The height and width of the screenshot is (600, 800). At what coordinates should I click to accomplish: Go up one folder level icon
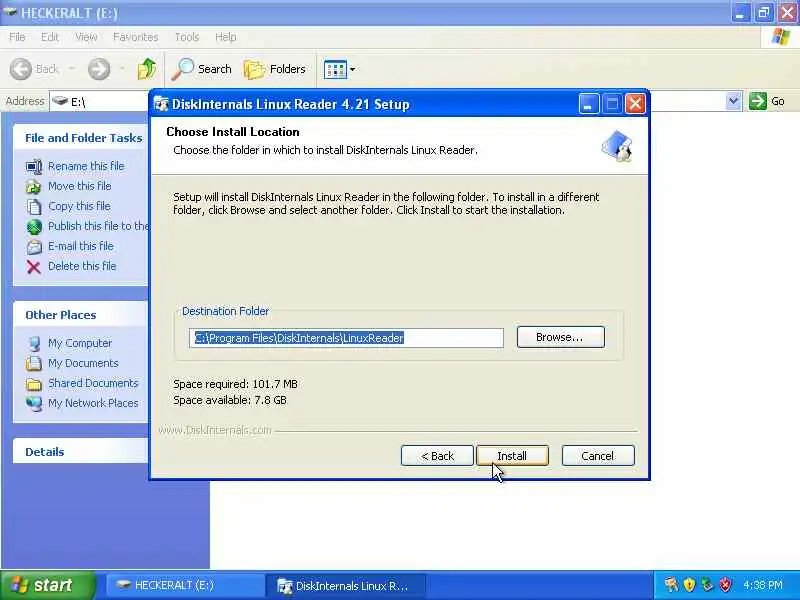coord(147,69)
